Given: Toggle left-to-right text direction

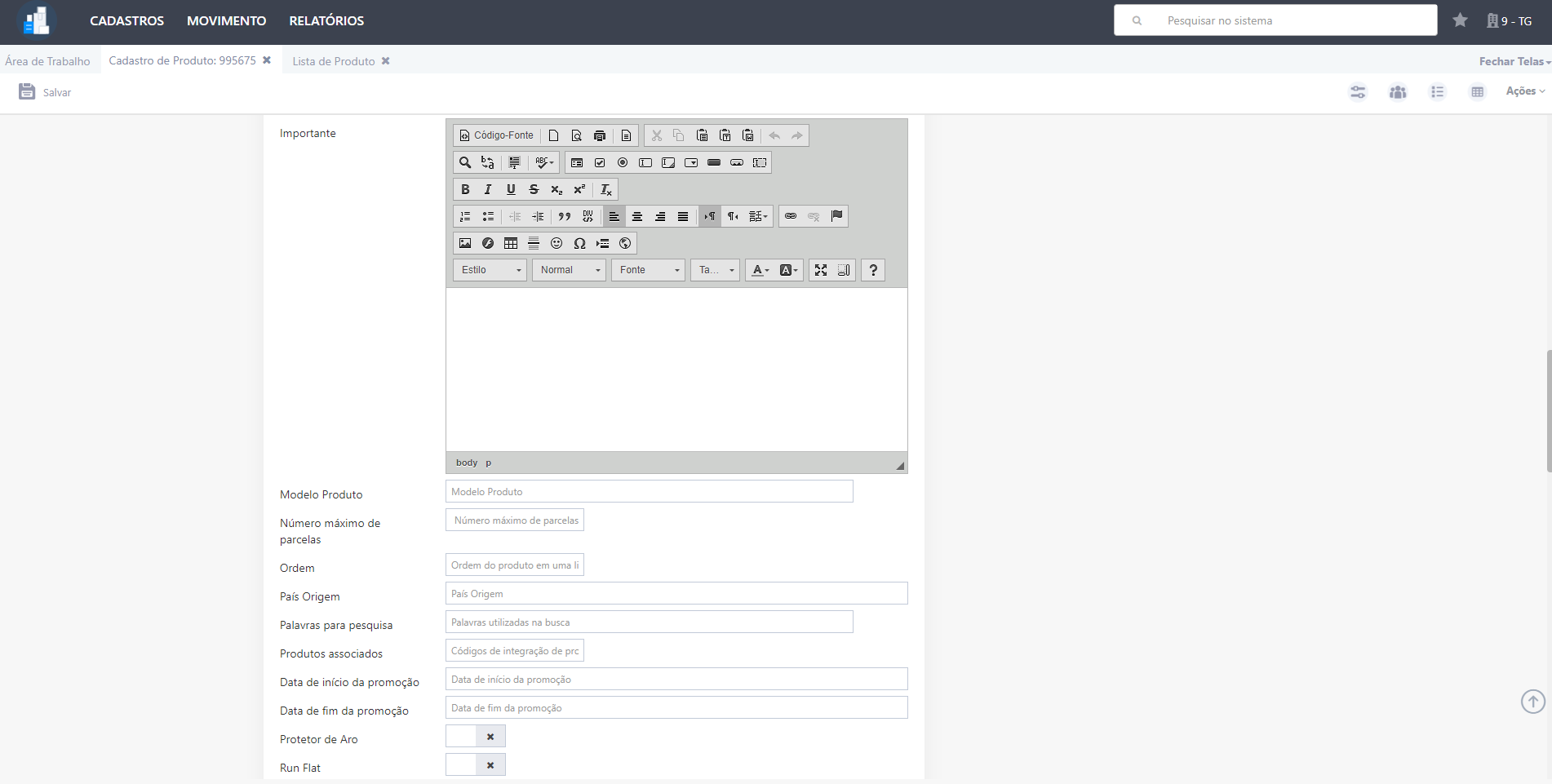Looking at the screenshot, I should [x=710, y=216].
